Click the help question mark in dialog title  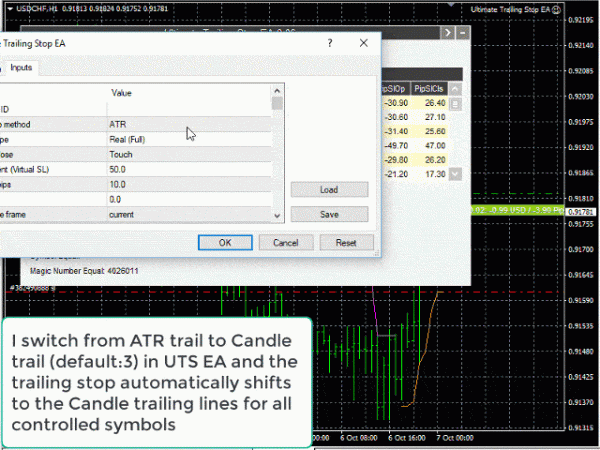pyautogui.click(x=330, y=44)
